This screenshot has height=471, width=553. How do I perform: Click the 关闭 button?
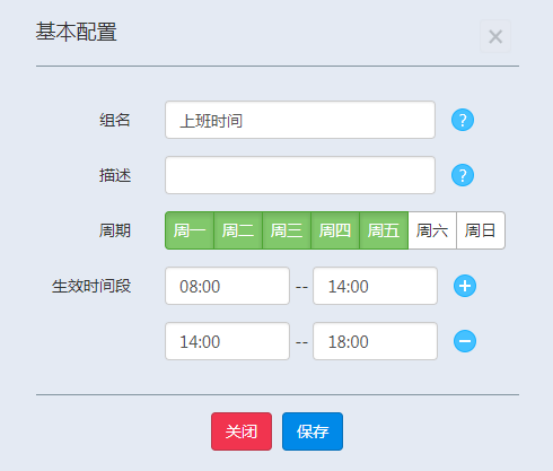pyautogui.click(x=242, y=431)
